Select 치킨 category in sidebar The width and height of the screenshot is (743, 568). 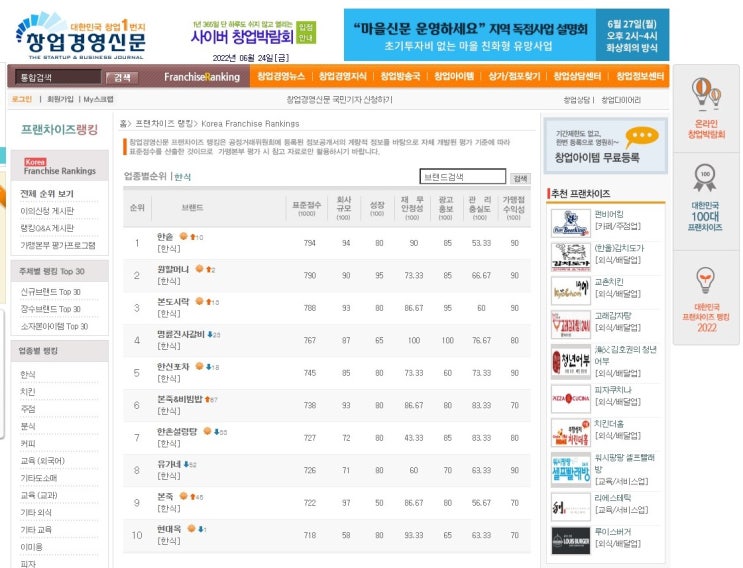(28, 392)
